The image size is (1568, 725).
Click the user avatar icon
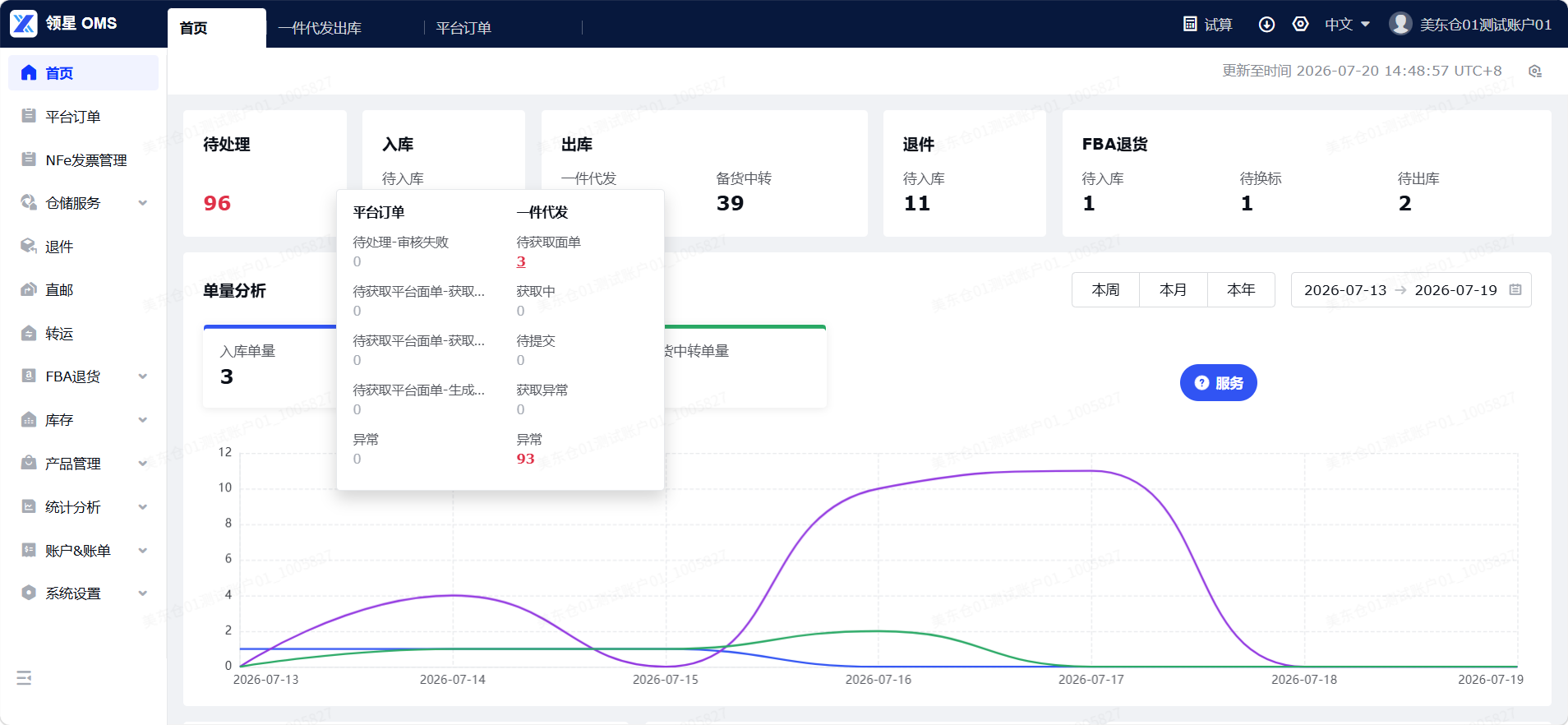click(x=1400, y=24)
